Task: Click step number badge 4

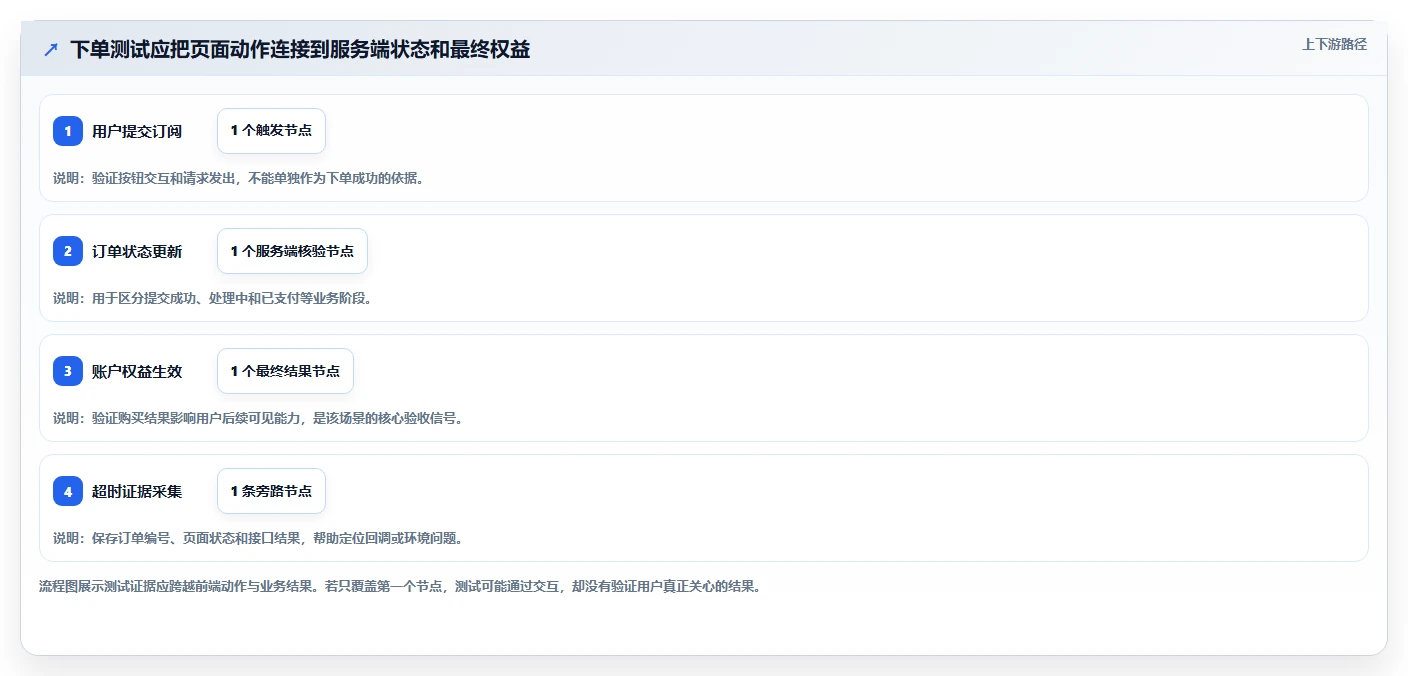Action: coord(68,491)
